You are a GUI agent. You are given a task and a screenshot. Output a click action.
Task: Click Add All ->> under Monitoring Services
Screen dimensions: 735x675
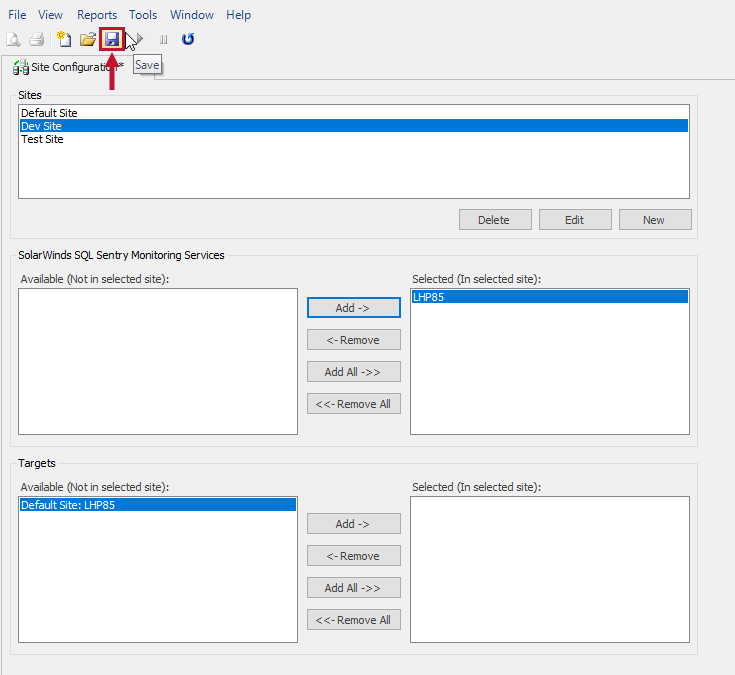[x=354, y=372]
